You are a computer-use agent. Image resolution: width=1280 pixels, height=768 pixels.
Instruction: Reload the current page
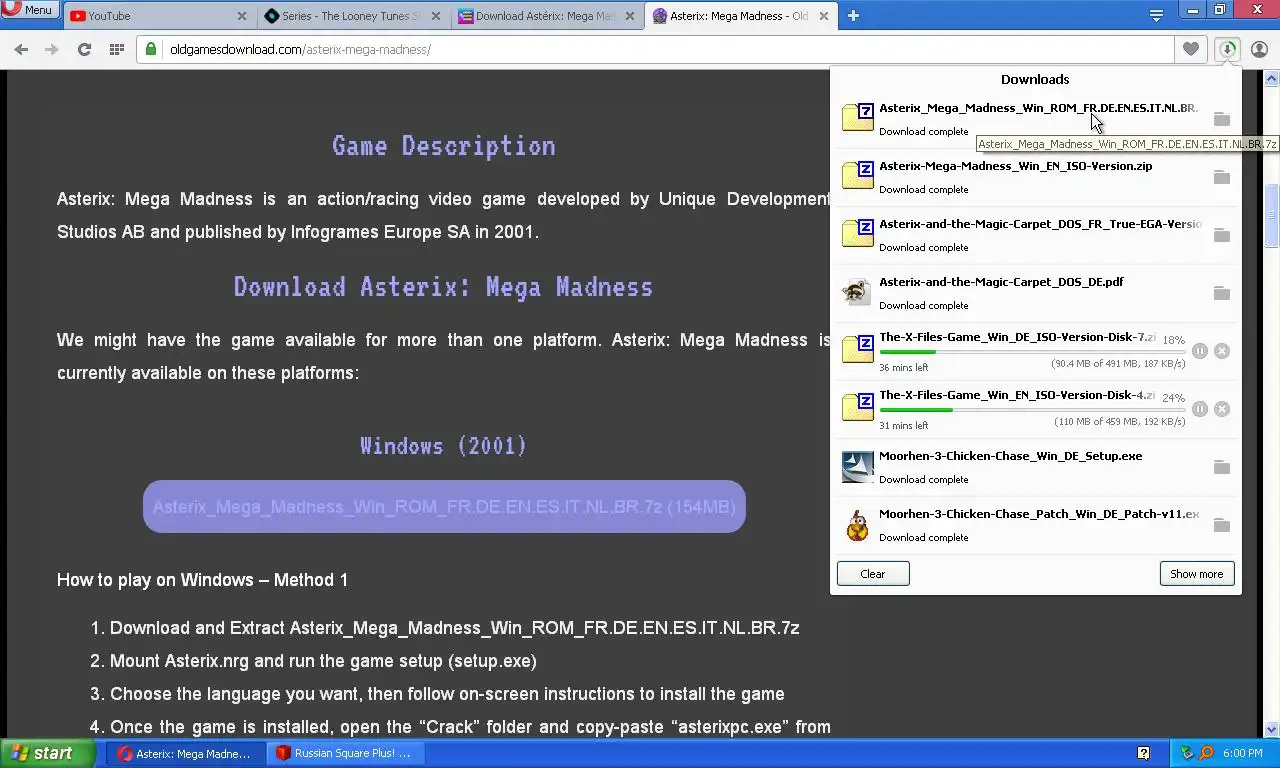[84, 49]
